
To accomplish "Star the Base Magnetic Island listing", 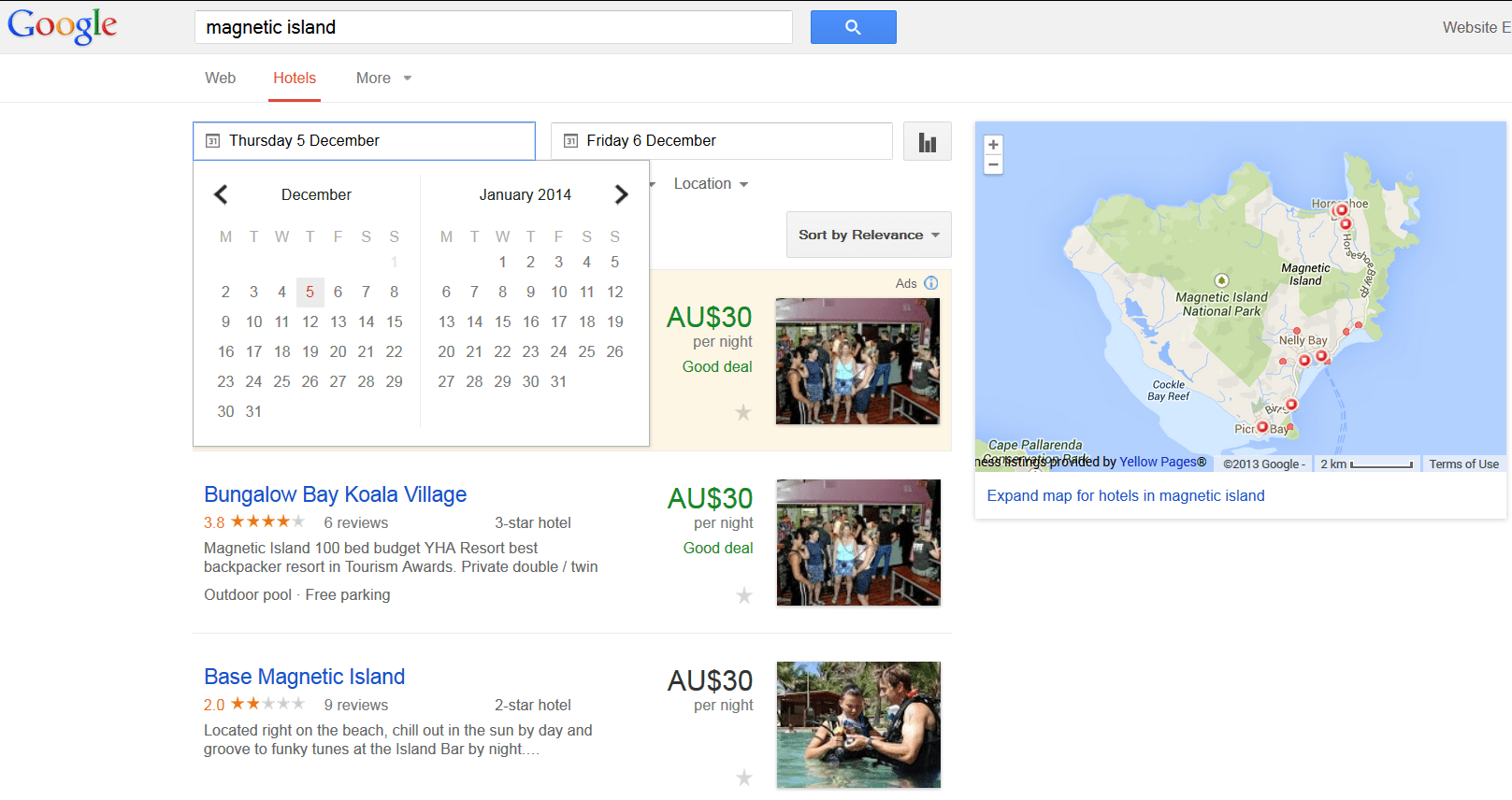I will [744, 778].
